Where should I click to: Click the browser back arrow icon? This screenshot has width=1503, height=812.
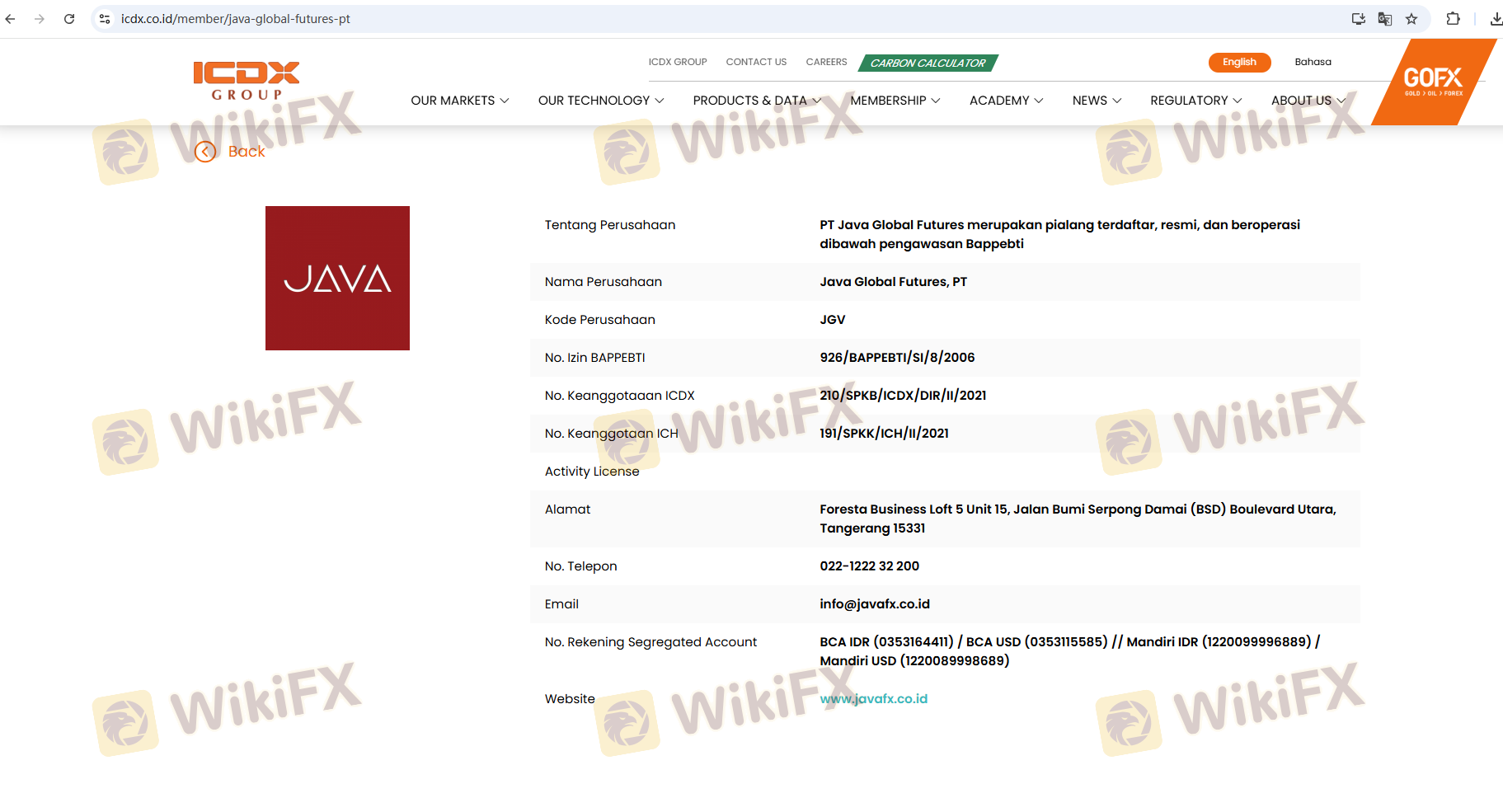[x=11, y=19]
